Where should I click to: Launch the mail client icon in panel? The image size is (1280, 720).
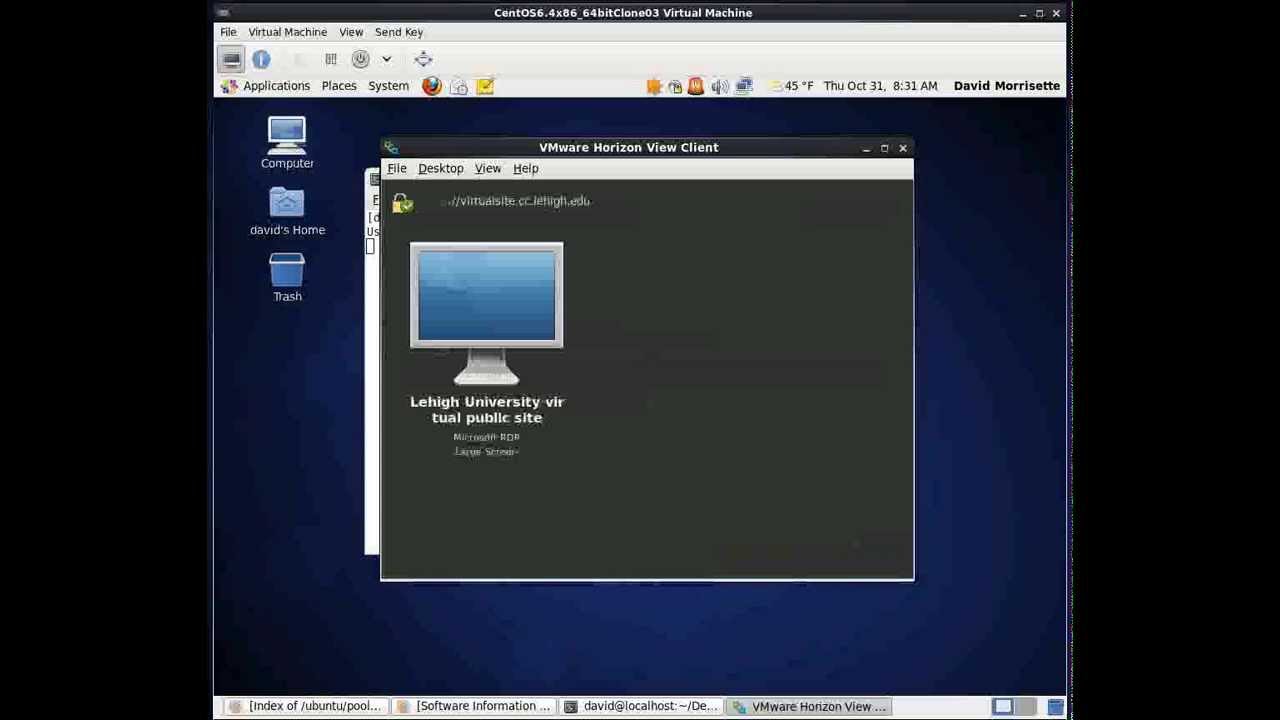click(x=458, y=86)
